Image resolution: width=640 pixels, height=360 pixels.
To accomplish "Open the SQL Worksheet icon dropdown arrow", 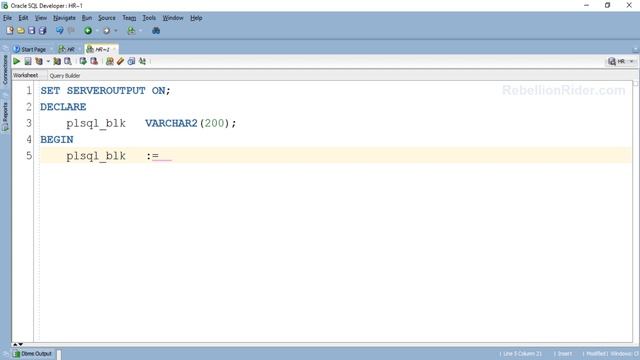I will [x=140, y=31].
